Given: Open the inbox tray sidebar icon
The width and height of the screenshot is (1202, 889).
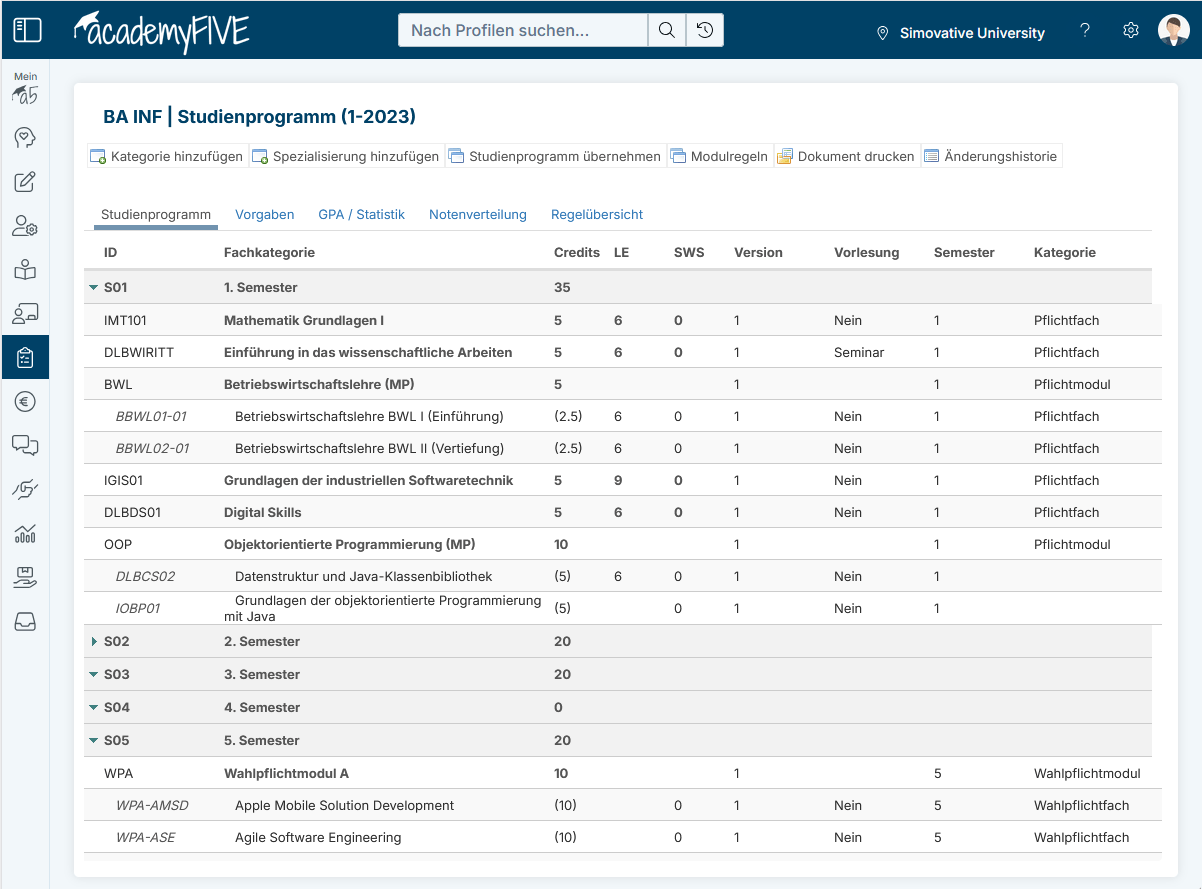Looking at the screenshot, I should point(25,622).
